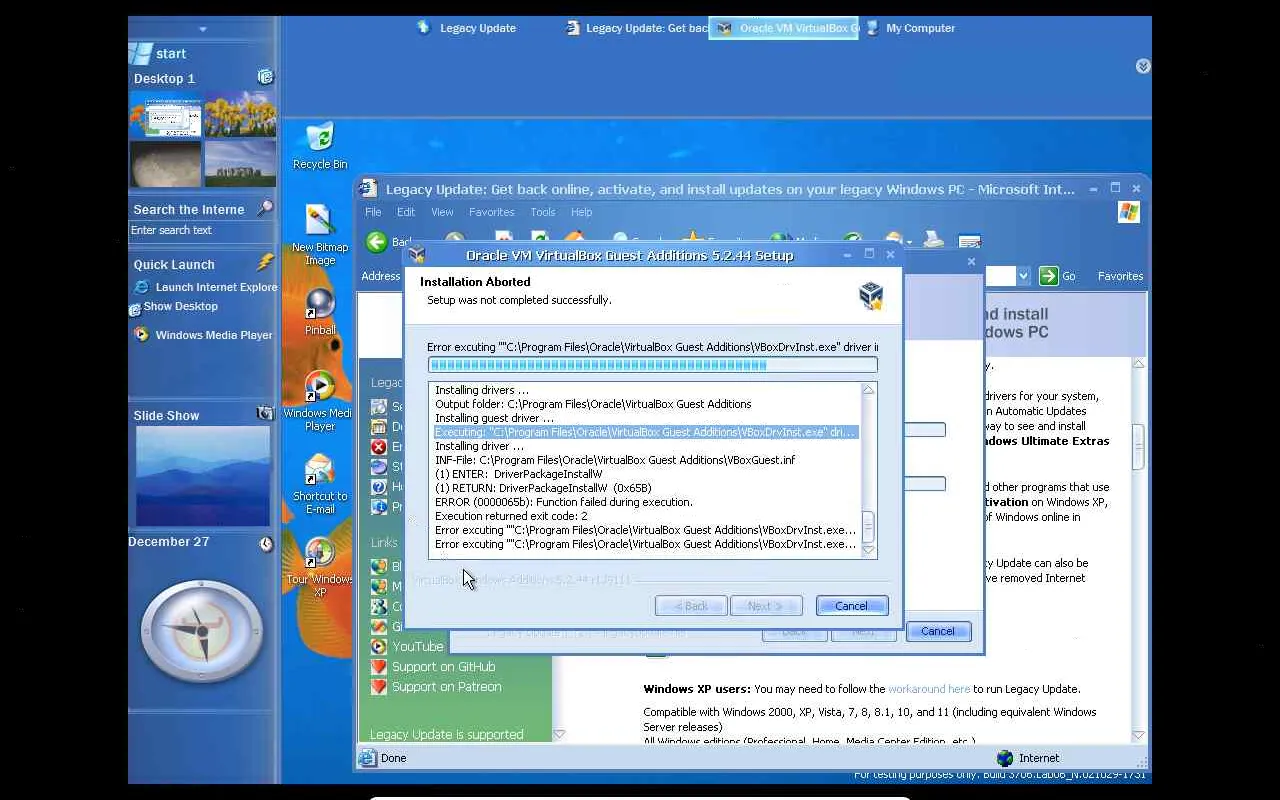Click the Print icon in Internet Explorer toolbar
1280x800 pixels.
click(x=933, y=240)
